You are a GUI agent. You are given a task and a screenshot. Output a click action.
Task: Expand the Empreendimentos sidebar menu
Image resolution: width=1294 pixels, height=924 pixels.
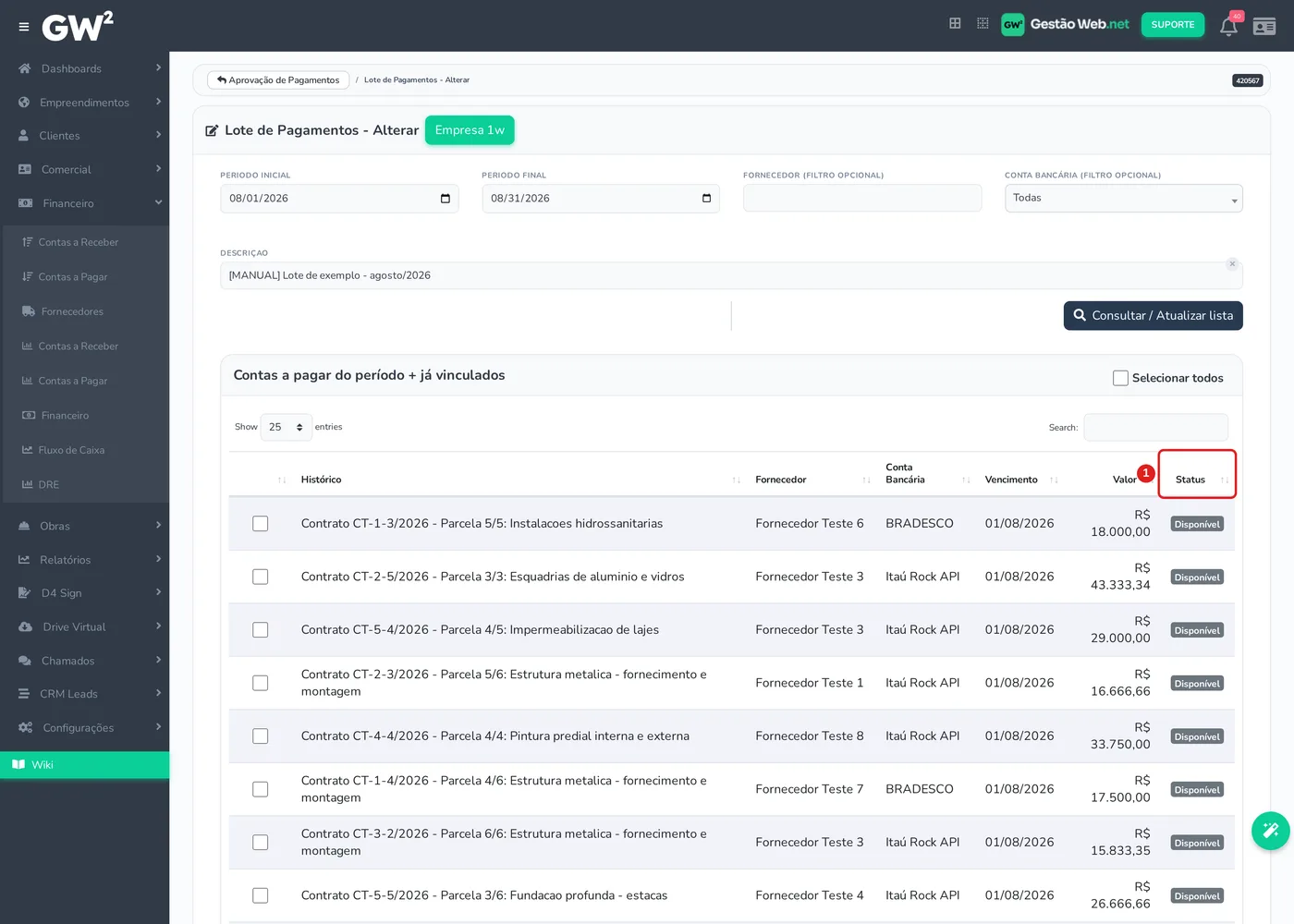pyautogui.click(x=85, y=103)
